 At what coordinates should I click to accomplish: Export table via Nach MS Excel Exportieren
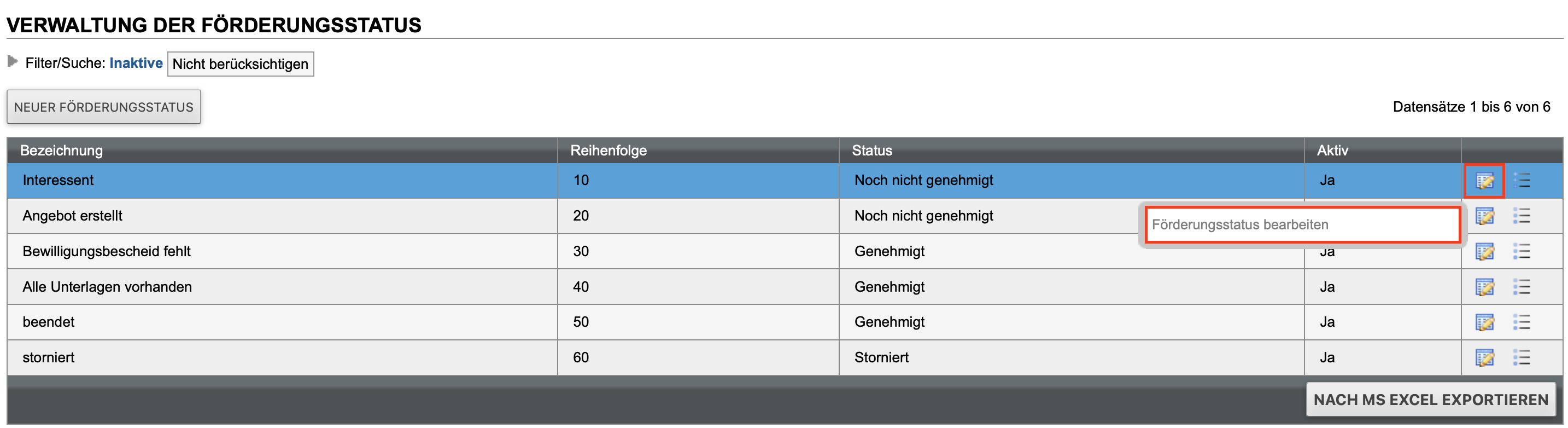1430,400
